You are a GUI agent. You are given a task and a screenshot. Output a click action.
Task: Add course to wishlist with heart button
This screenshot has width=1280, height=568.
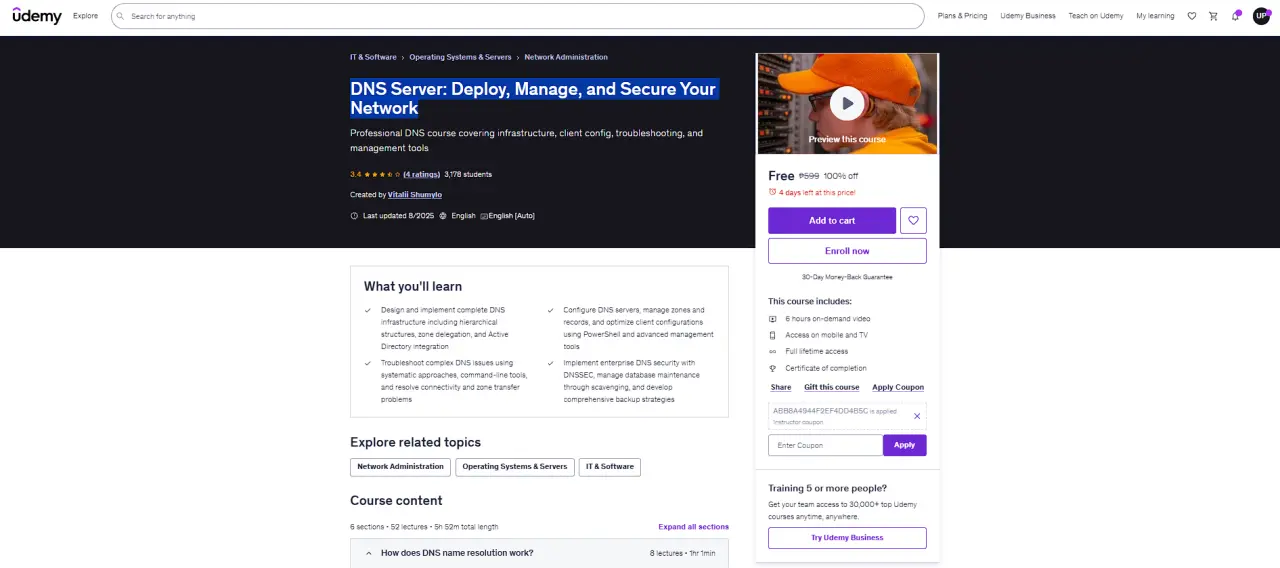point(913,221)
